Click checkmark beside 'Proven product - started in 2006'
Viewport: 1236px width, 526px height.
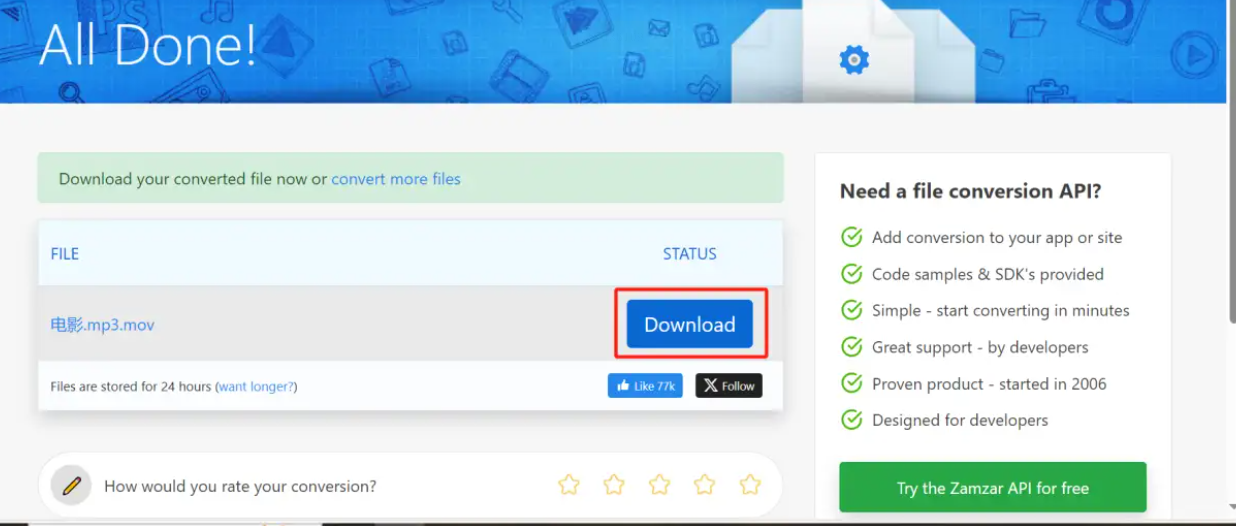tap(852, 384)
